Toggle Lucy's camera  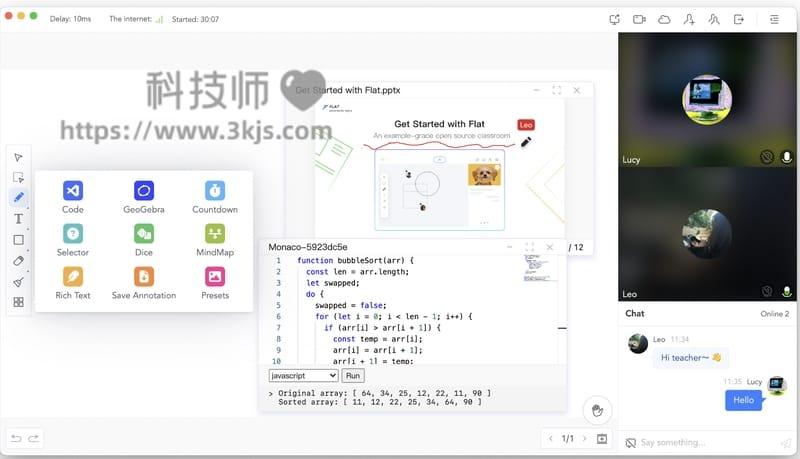[766, 157]
